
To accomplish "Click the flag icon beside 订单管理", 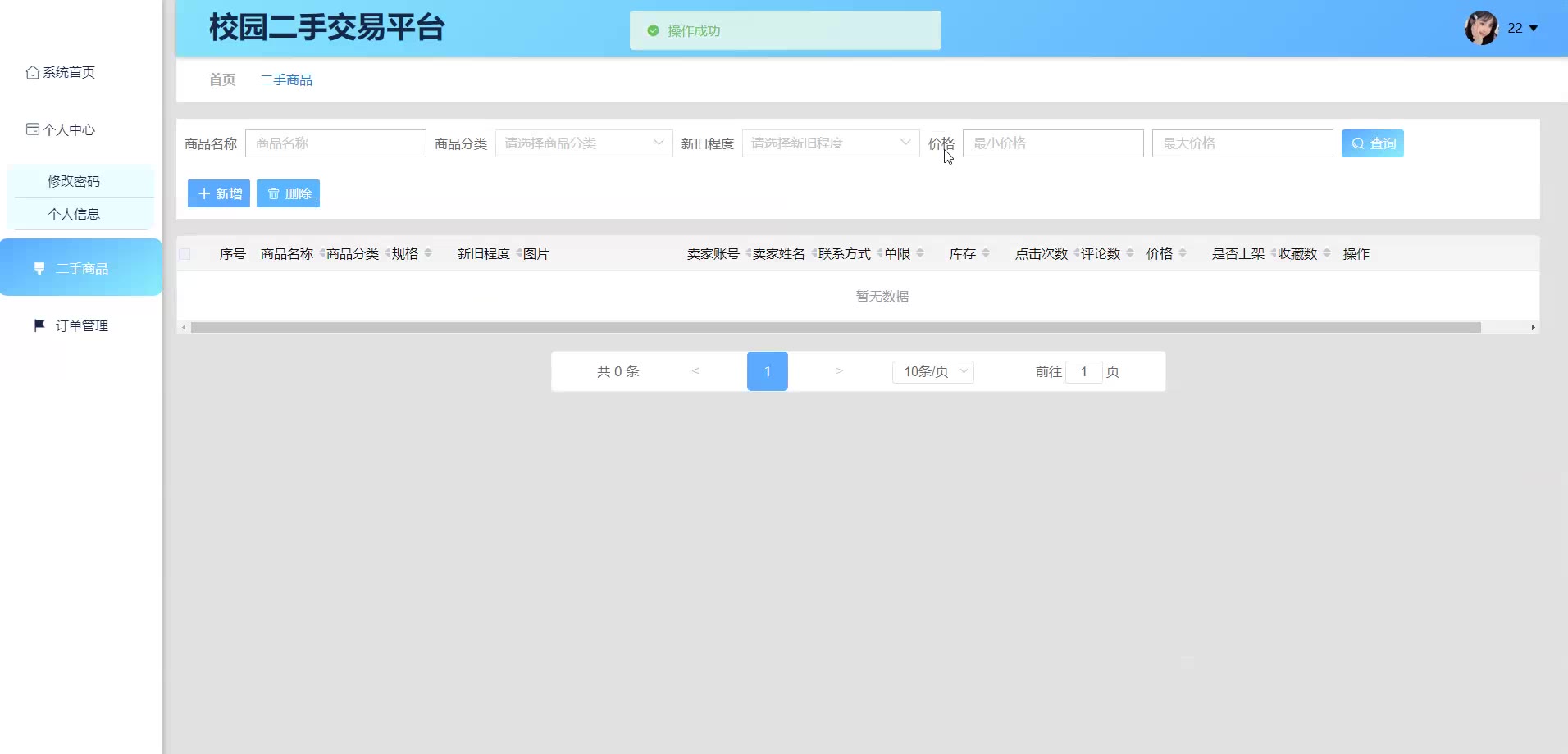I will (39, 325).
